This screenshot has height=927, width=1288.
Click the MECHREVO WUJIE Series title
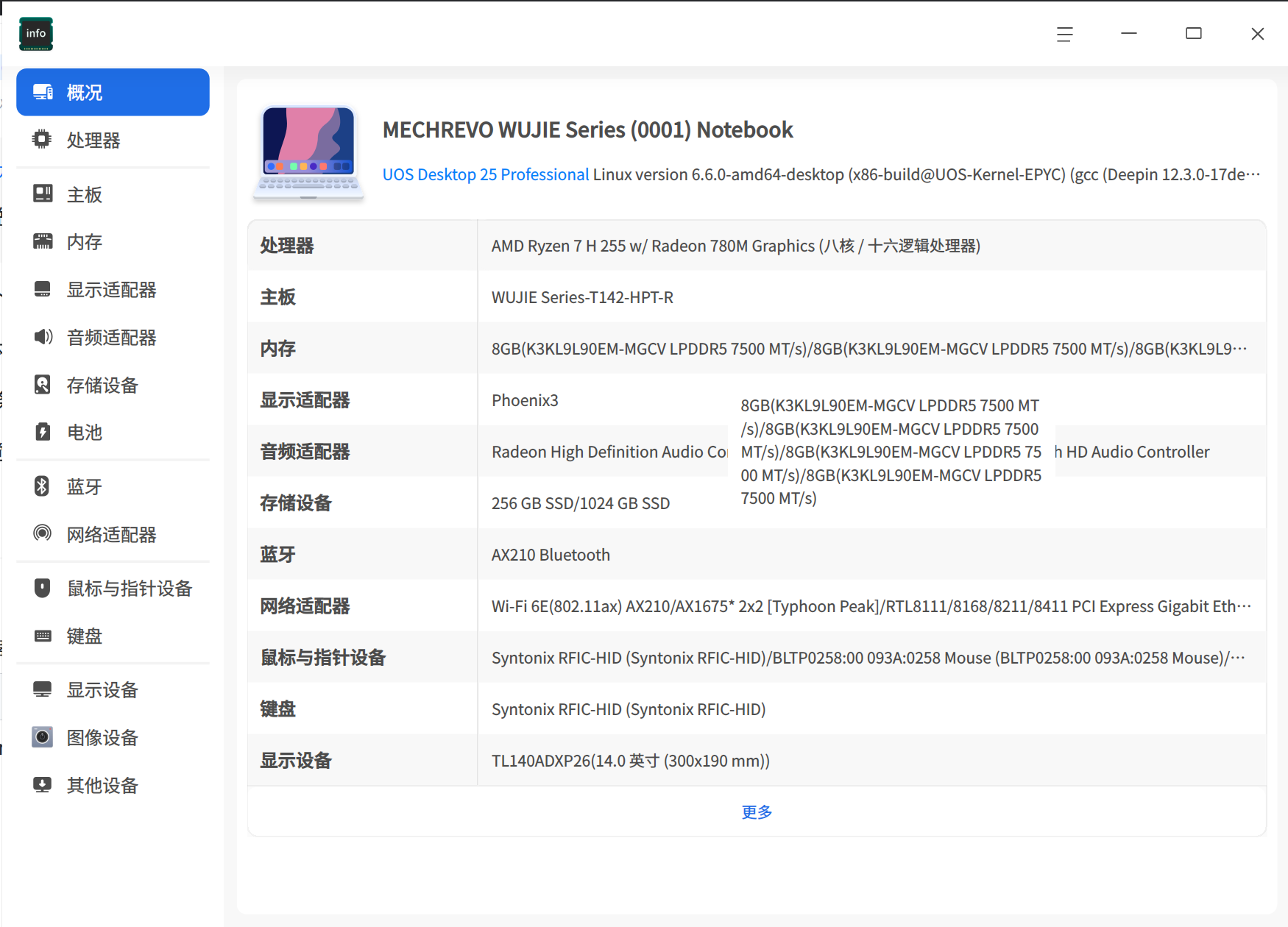(x=587, y=129)
